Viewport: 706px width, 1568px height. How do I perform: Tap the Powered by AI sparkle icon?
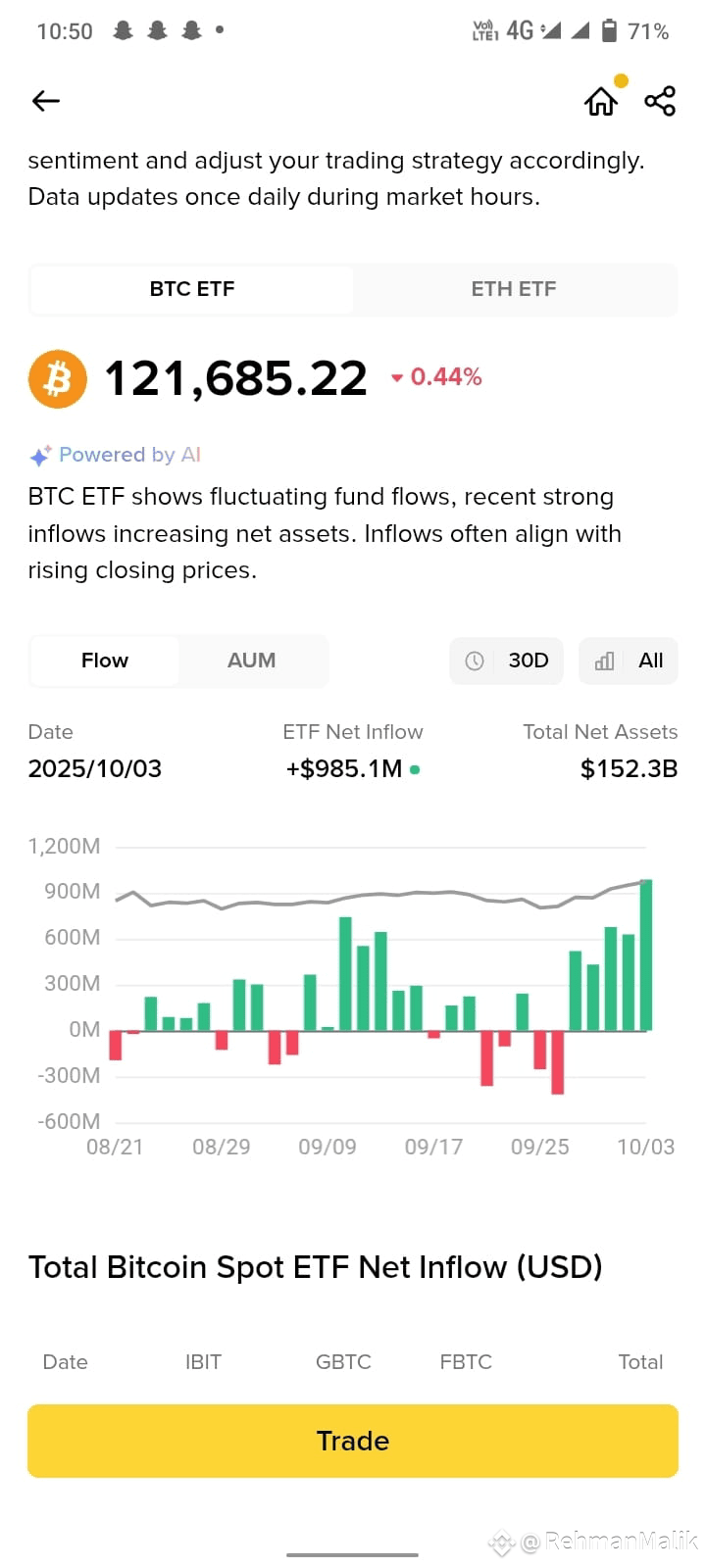point(40,456)
